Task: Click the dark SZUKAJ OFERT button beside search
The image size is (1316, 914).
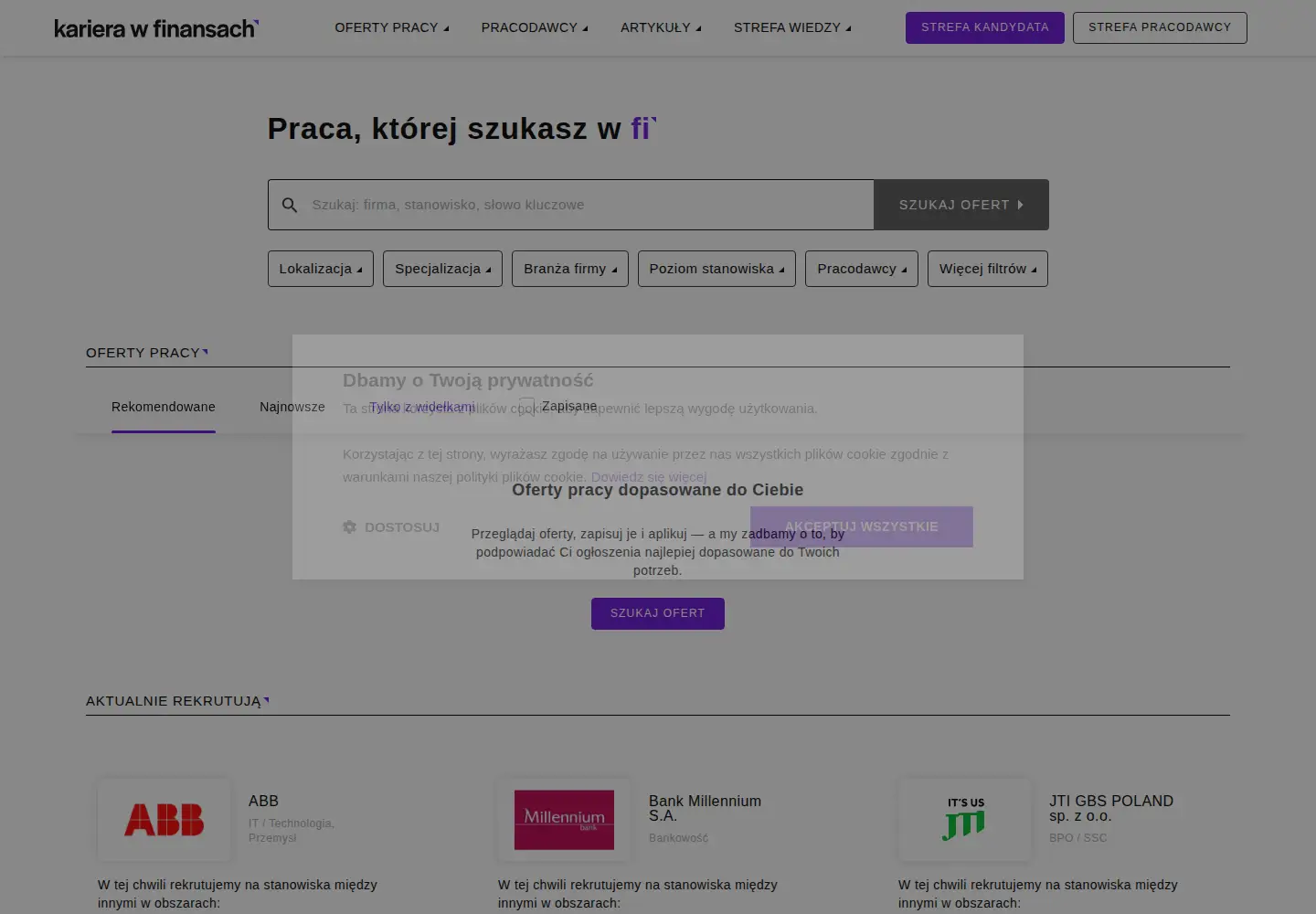Action: click(x=961, y=205)
